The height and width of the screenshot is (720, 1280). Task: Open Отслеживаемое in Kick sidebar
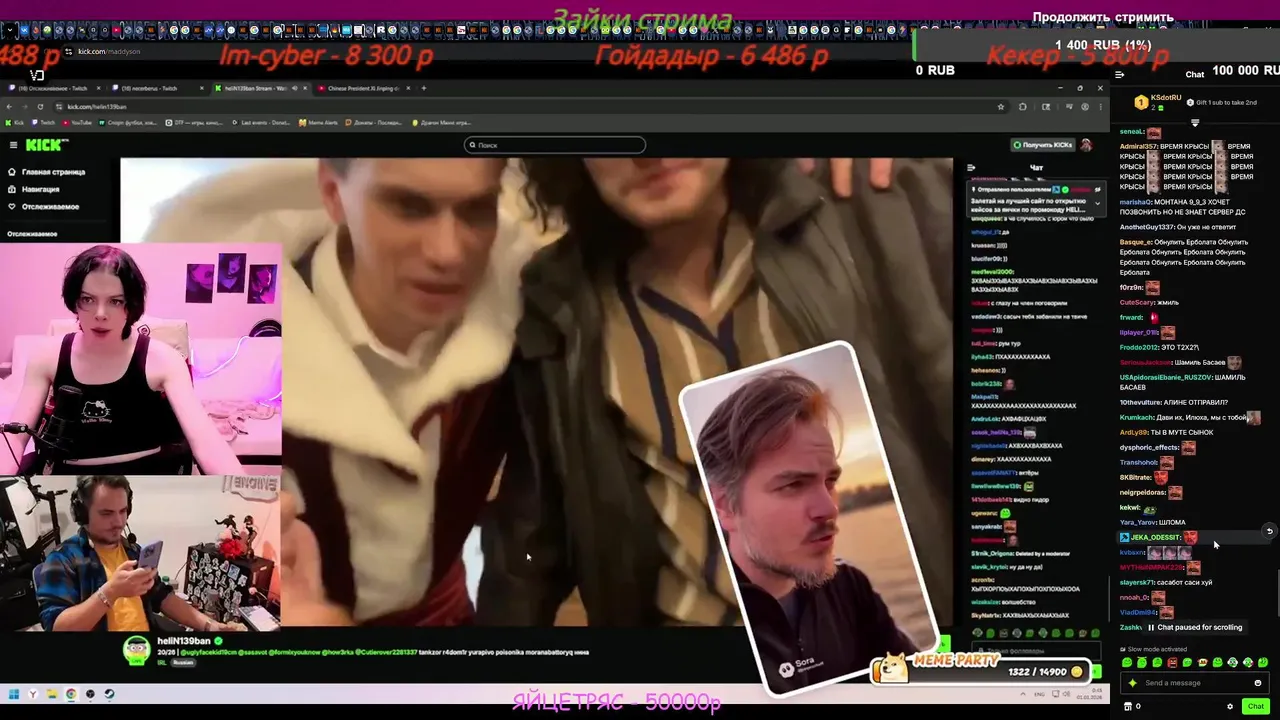click(x=44, y=206)
